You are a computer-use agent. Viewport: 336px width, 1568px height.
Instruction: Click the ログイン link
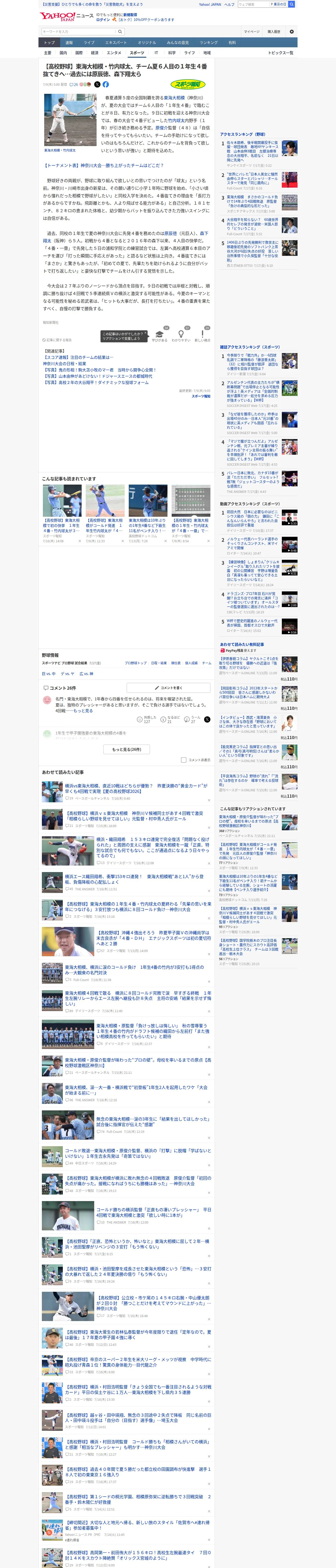coord(103,20)
